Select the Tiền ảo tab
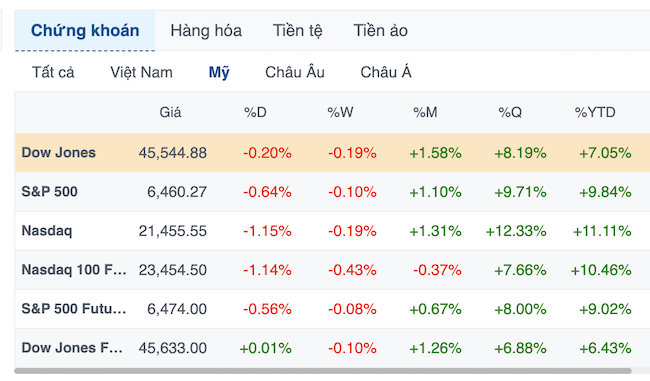This screenshot has height=381, width=650. click(380, 31)
